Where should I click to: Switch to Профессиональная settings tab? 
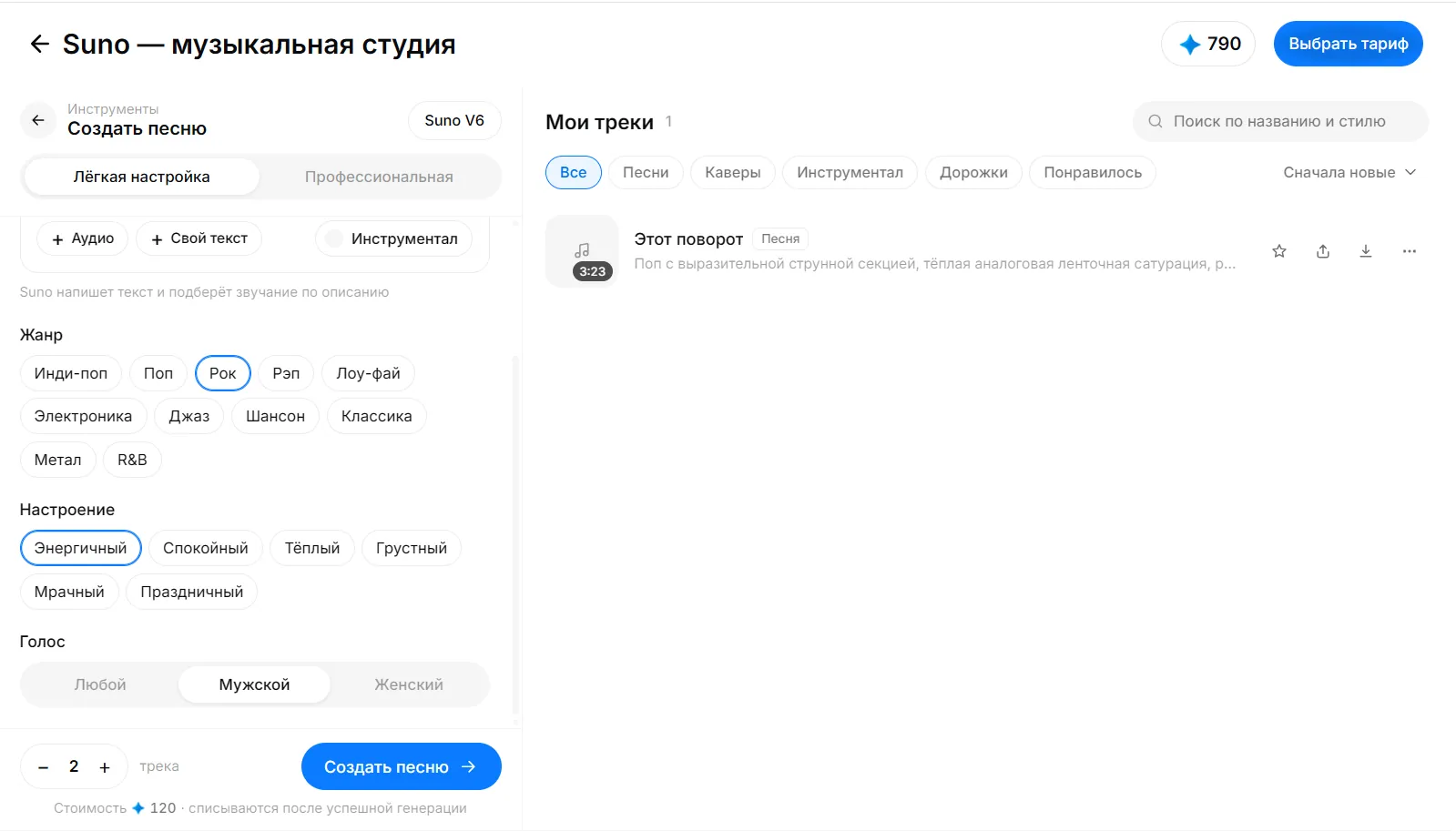379,177
